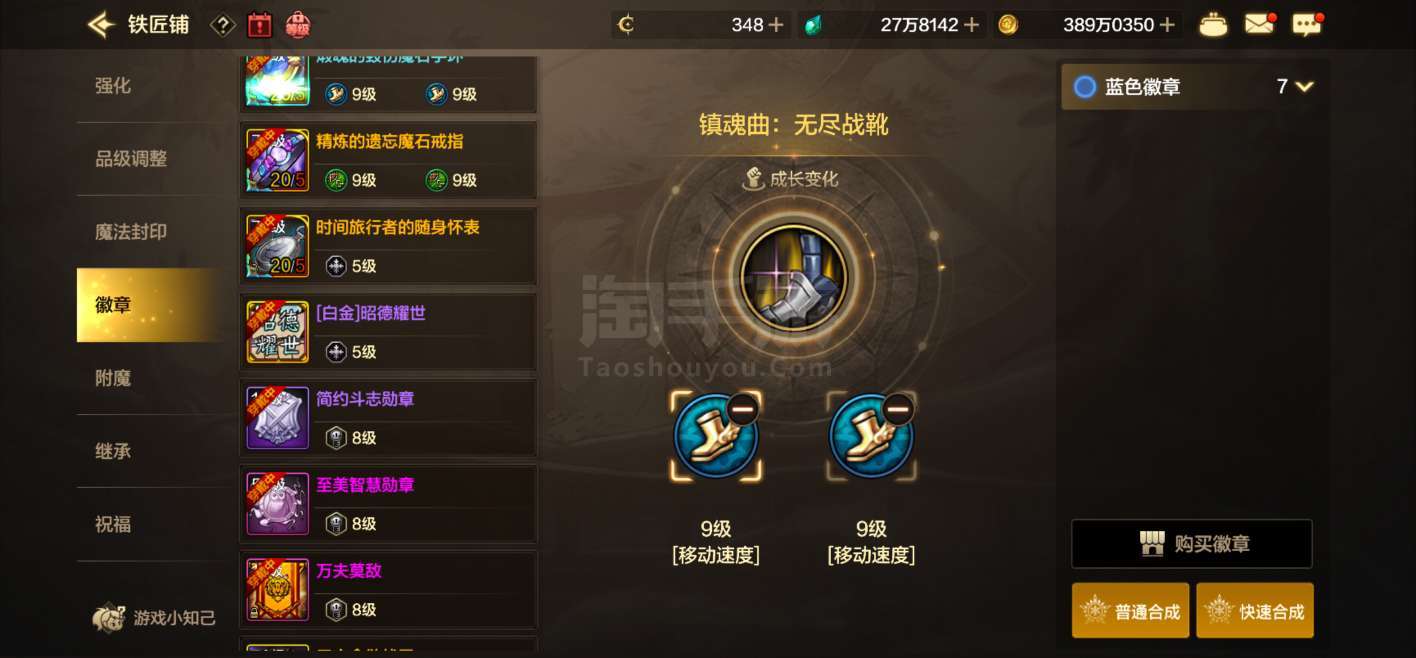Open the question mark help icon
The image size is (1416, 658).
[223, 25]
